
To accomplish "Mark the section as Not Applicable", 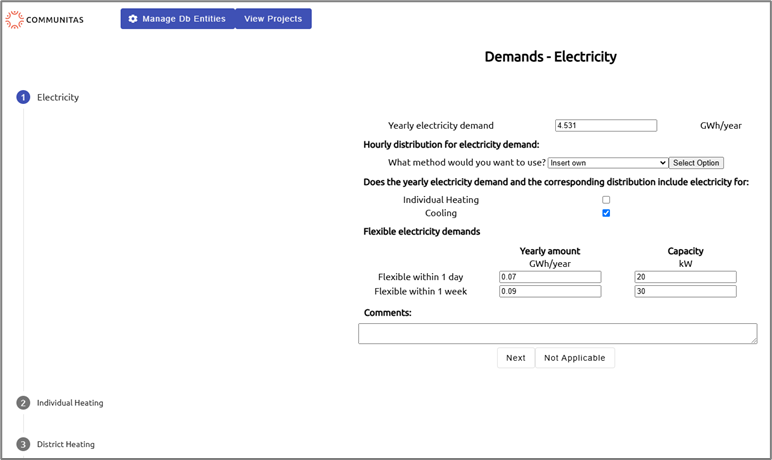I will click(574, 358).
